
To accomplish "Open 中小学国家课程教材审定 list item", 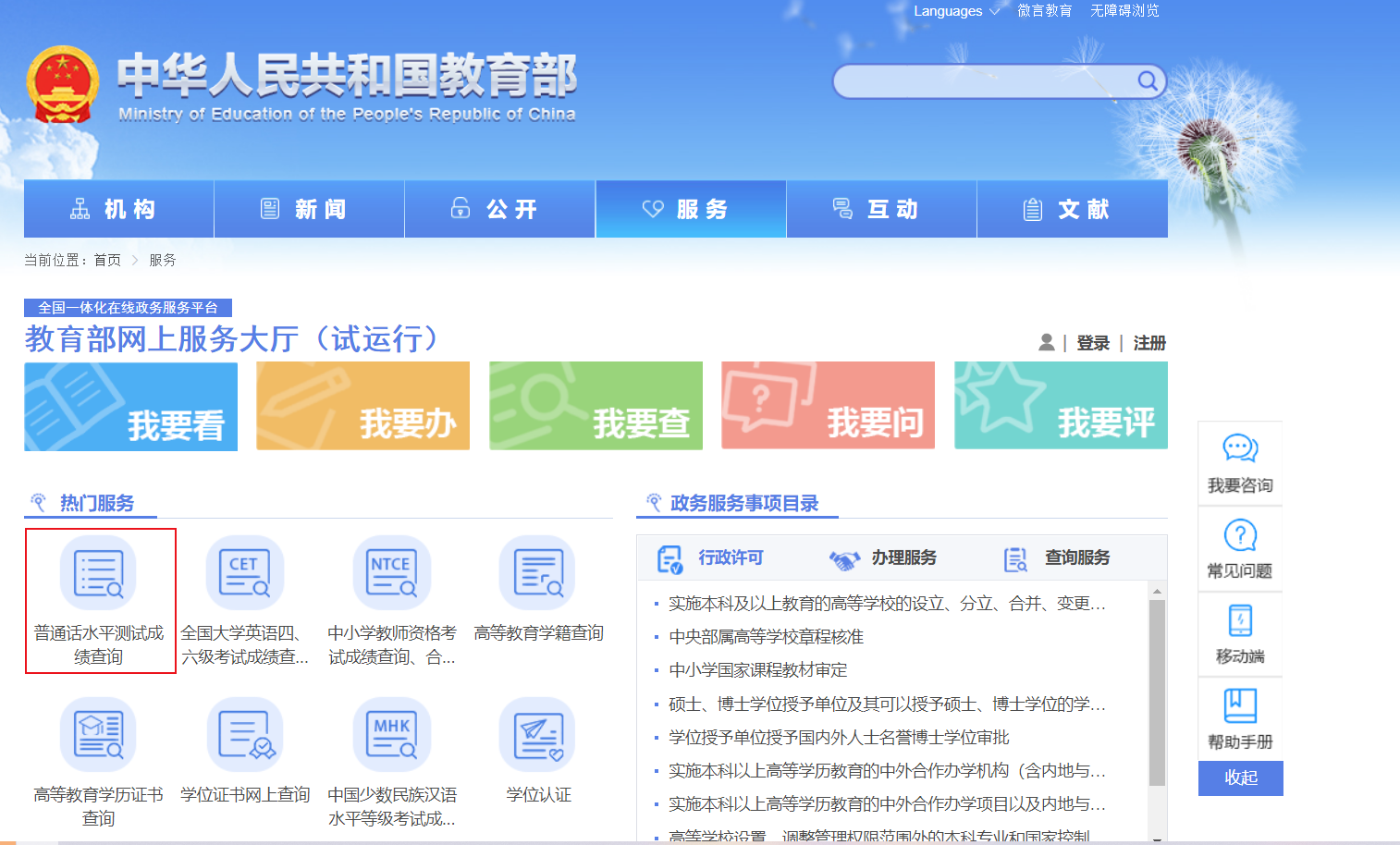I will (758, 669).
